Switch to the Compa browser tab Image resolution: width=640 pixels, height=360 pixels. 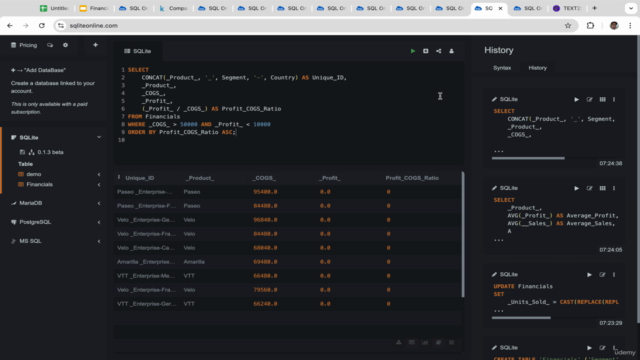(x=173, y=8)
